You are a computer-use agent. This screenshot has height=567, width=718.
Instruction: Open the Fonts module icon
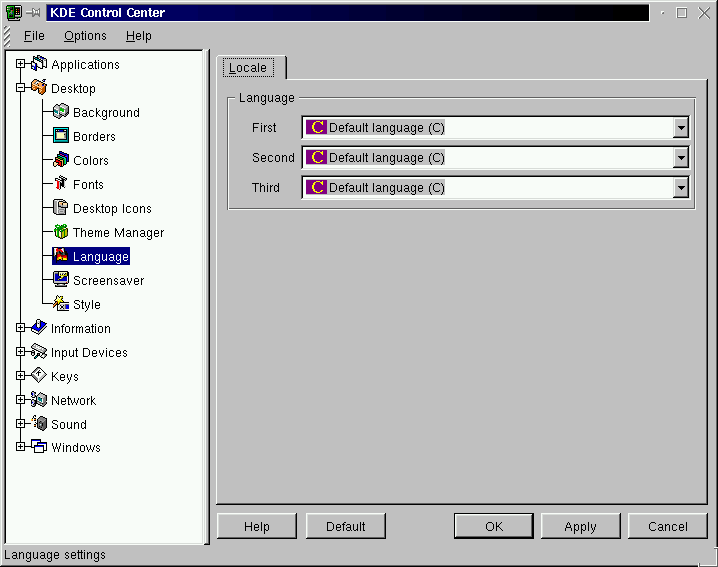[60, 184]
